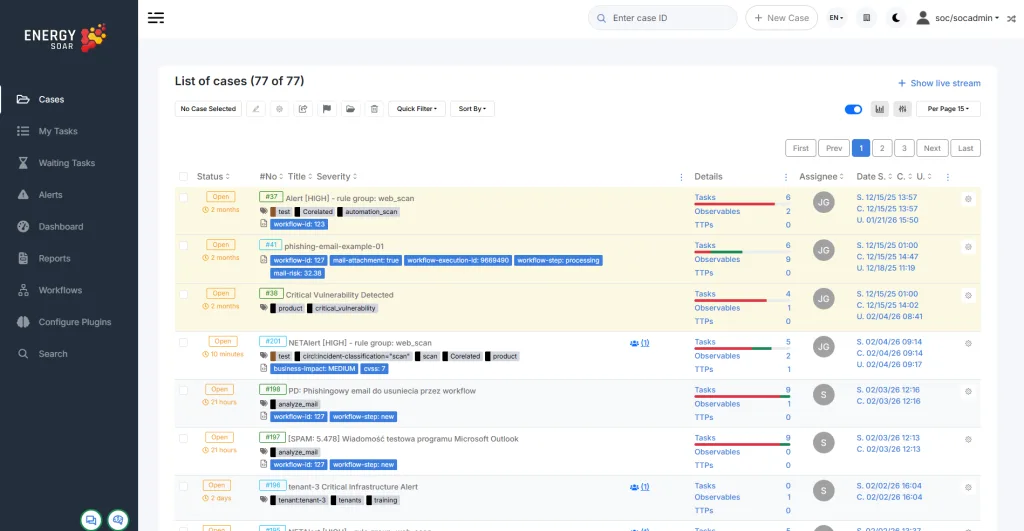The image size is (1024, 531).
Task: Click the trash delete icon in toolbar
Action: click(374, 109)
